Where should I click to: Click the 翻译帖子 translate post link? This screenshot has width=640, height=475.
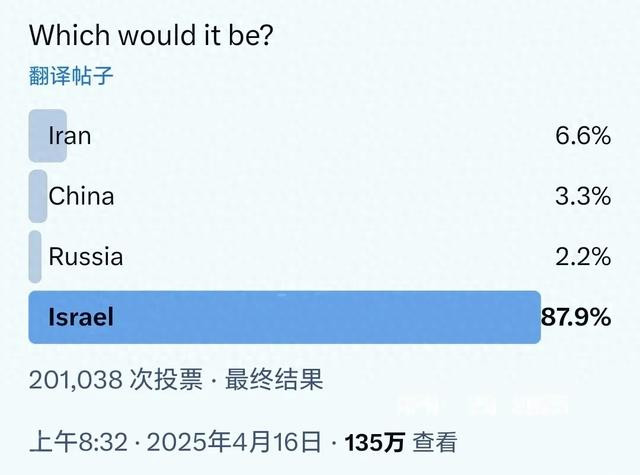(x=71, y=76)
